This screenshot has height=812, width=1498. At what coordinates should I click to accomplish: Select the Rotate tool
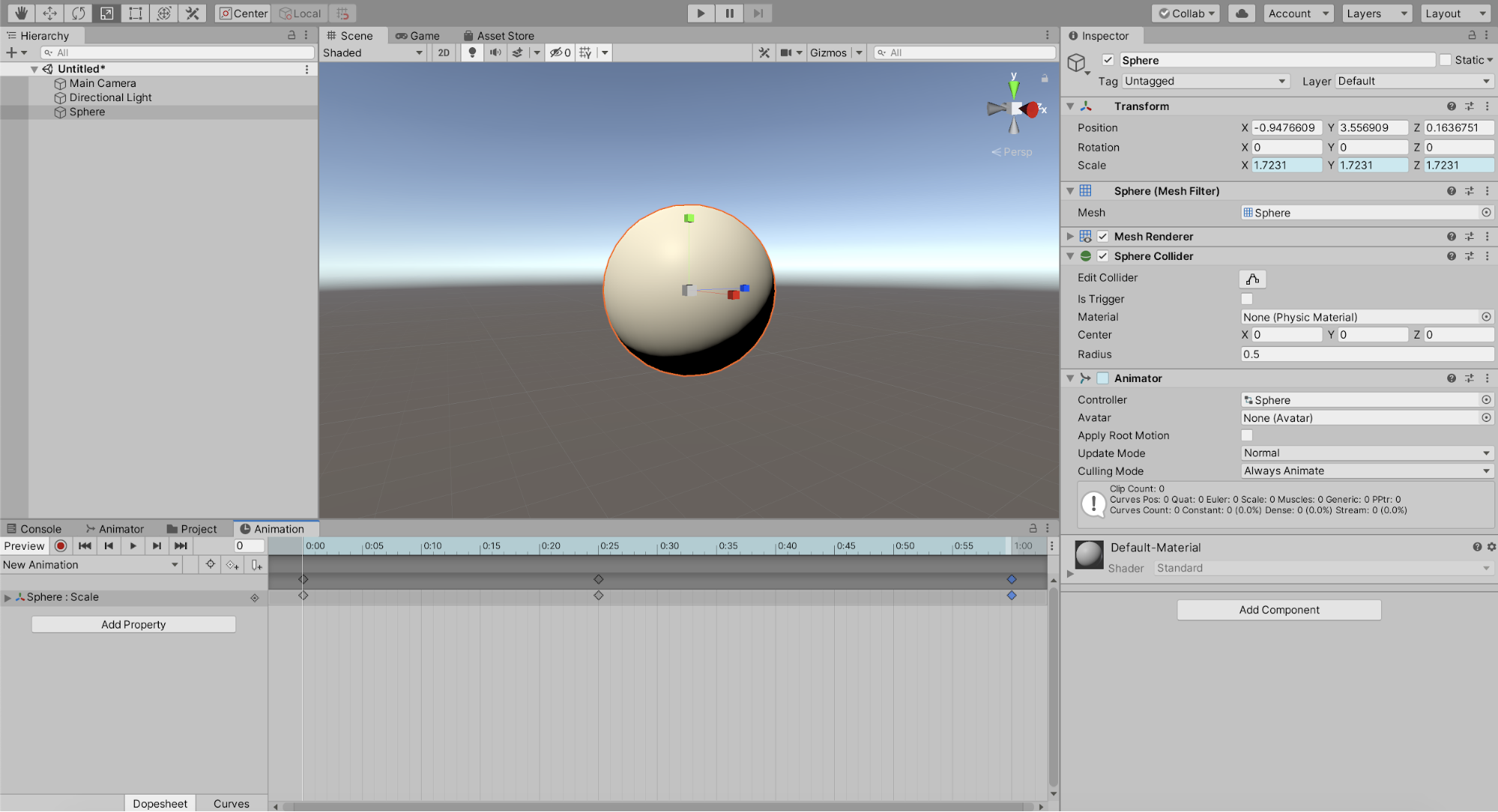click(x=78, y=13)
